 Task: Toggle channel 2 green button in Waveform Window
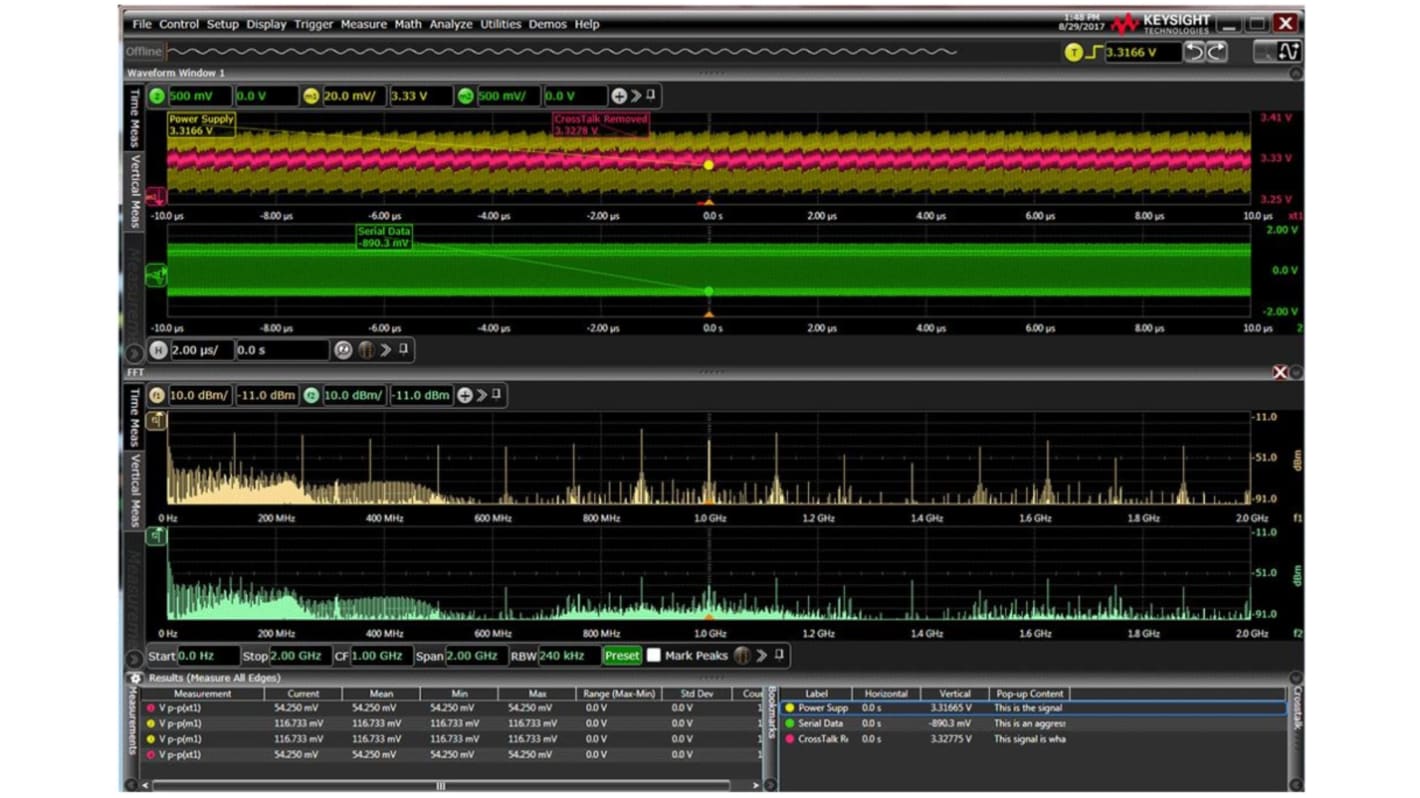coord(157,96)
